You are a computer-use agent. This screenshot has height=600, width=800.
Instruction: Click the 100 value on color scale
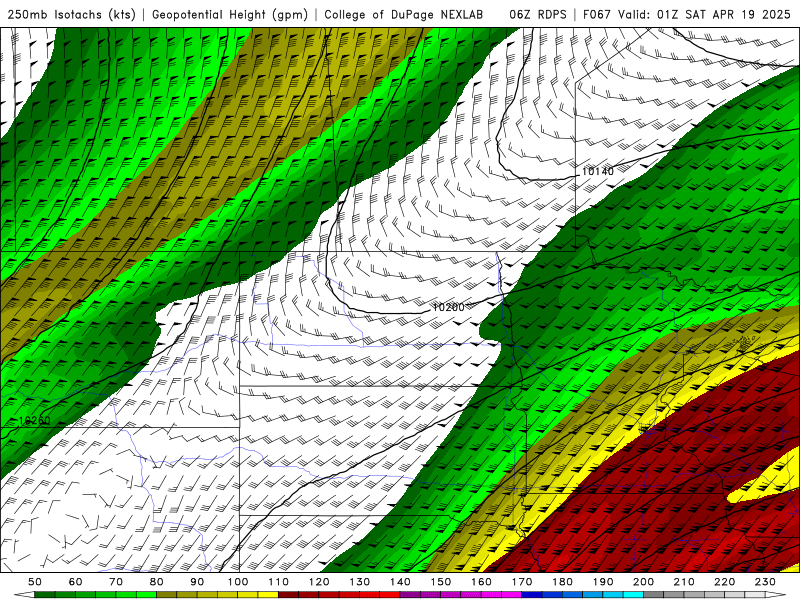click(238, 582)
